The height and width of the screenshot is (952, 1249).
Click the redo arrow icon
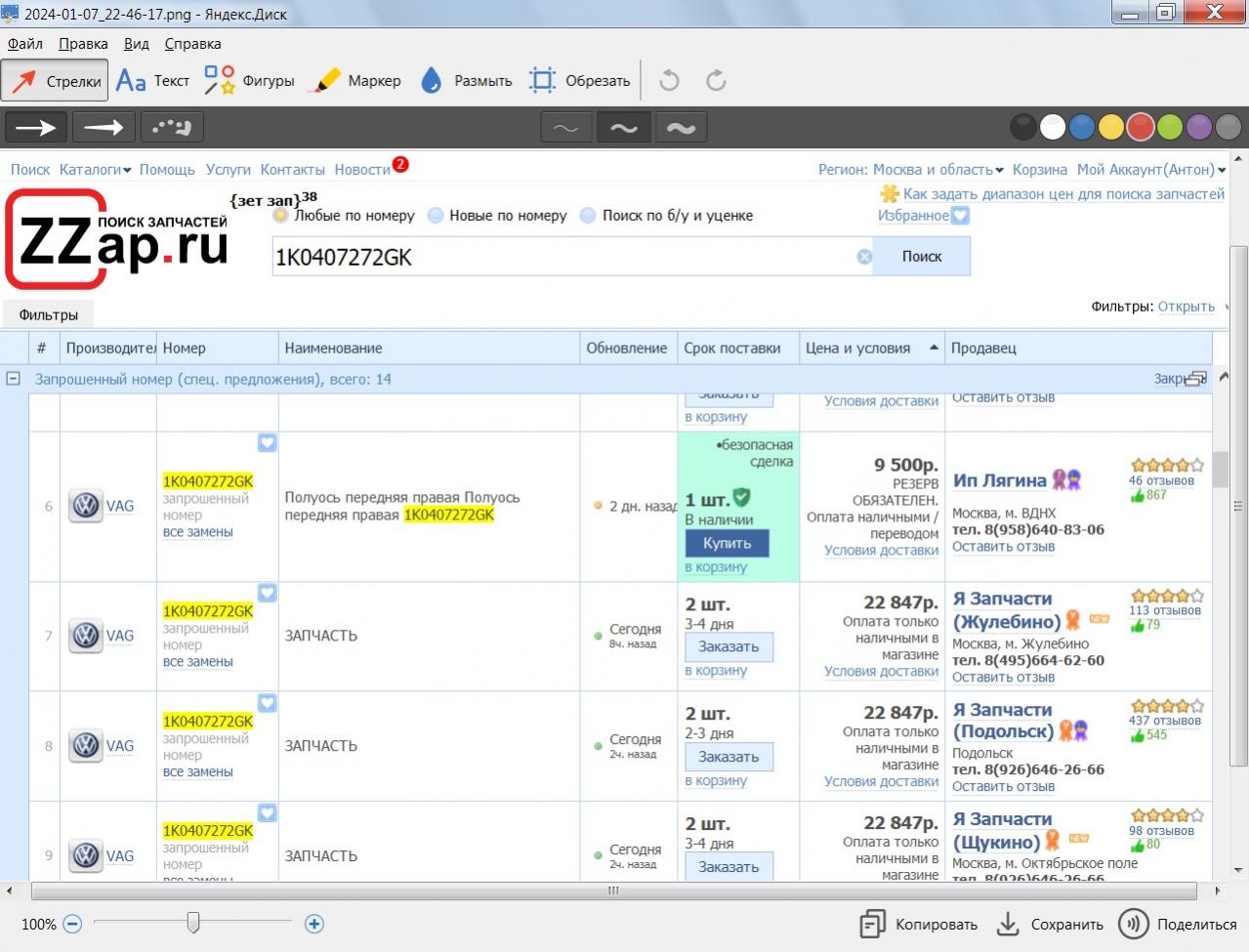tap(716, 80)
